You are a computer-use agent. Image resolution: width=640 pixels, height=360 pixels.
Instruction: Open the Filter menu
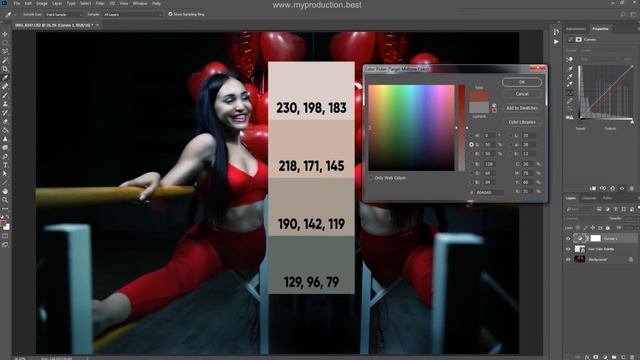pos(100,3)
